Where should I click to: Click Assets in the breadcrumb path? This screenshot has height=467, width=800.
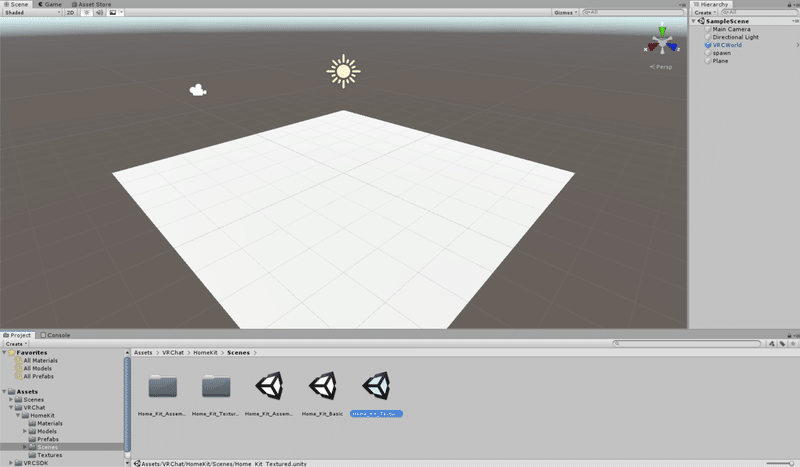(143, 353)
